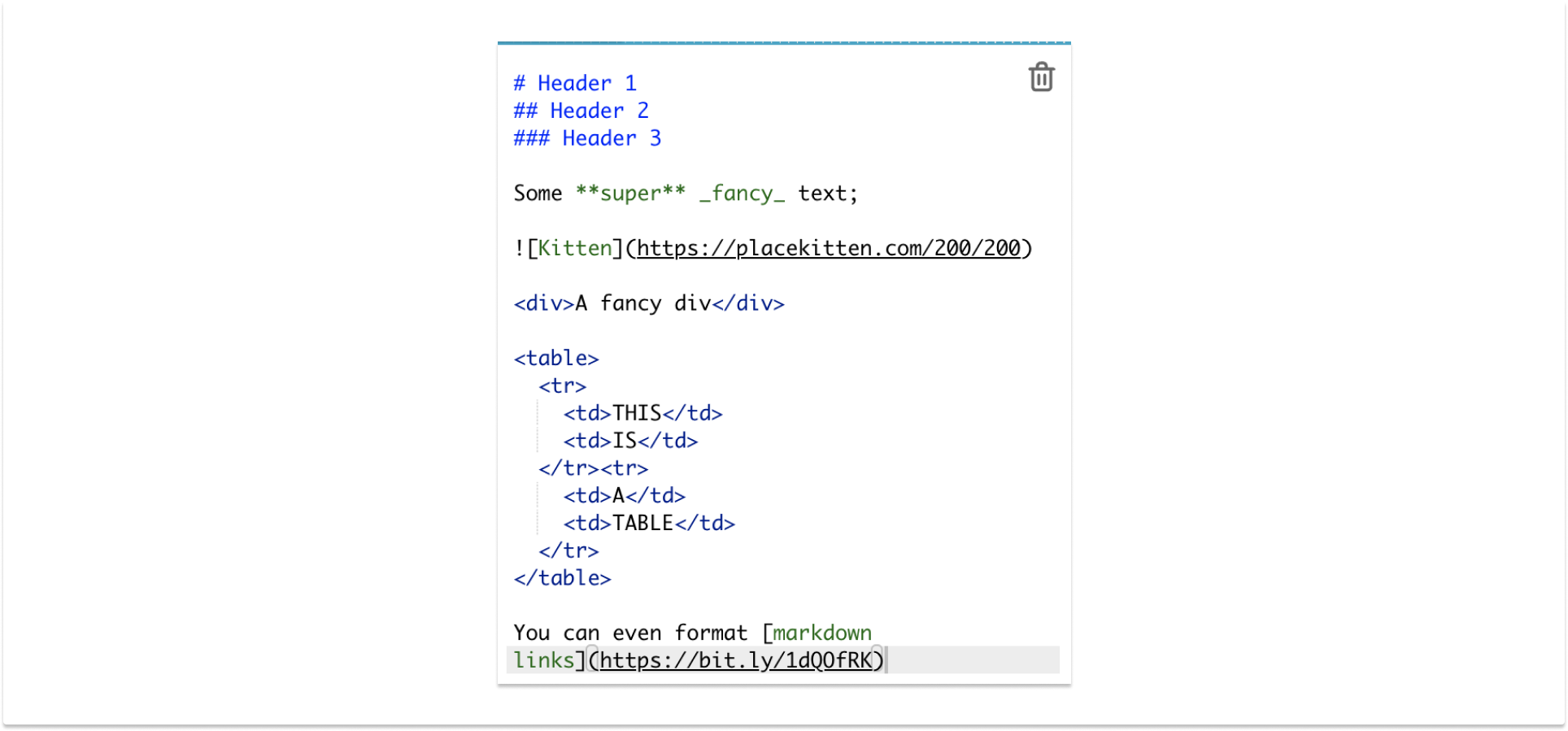Place cursor on '# Header 1' line
The width and height of the screenshot is (1568, 731).
tap(575, 83)
